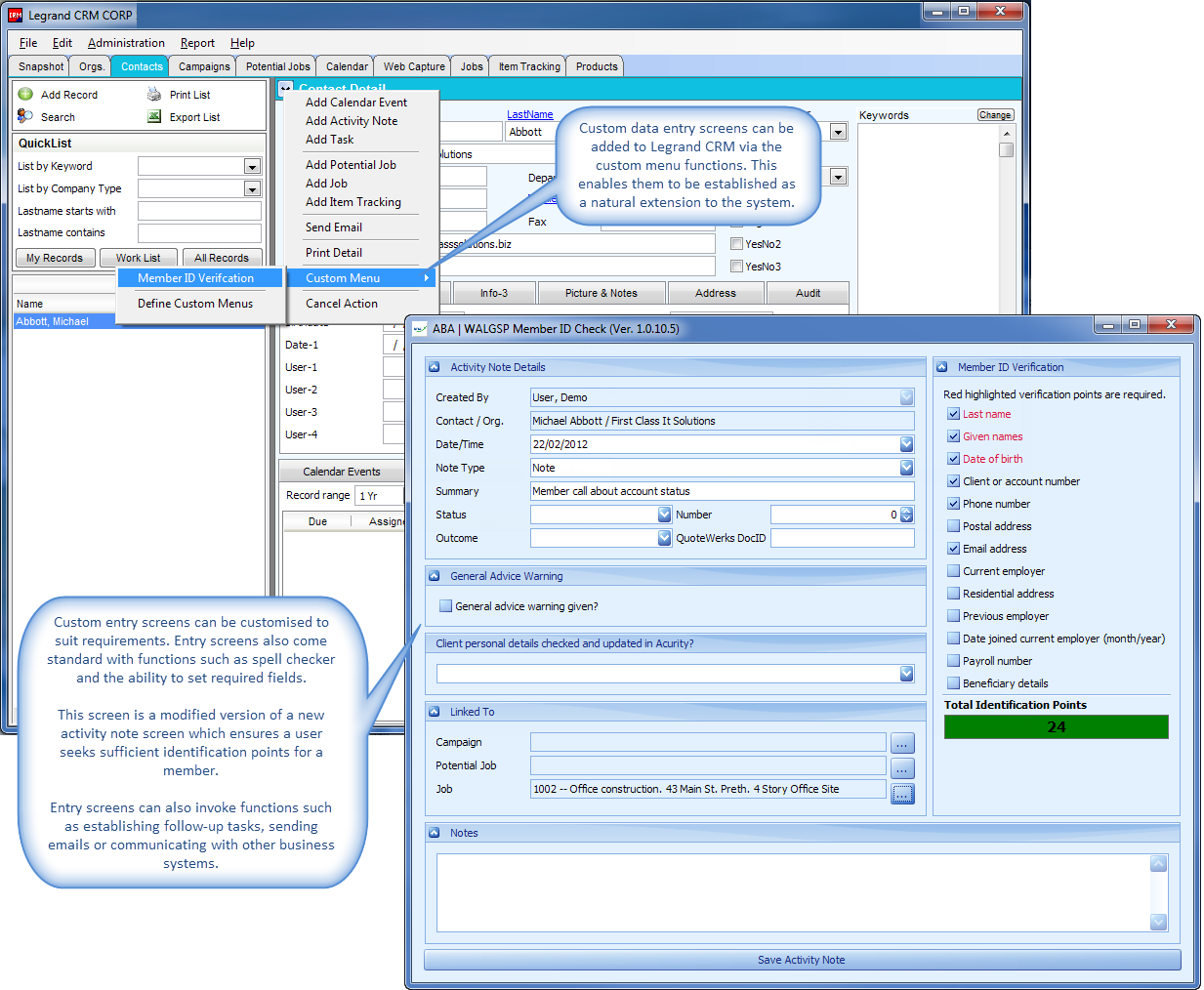
Task: Open the Client personal details checked dropdown
Action: pyautogui.click(x=906, y=674)
